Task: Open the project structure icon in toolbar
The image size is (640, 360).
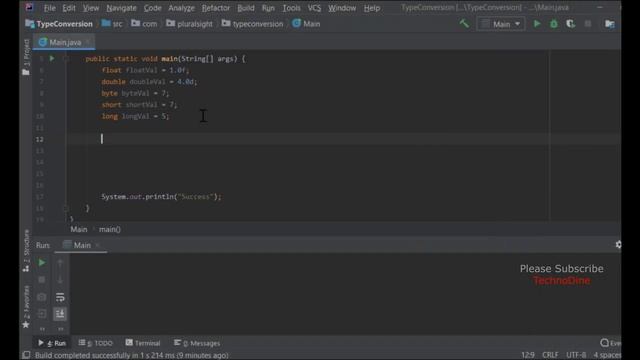Action: point(610,24)
